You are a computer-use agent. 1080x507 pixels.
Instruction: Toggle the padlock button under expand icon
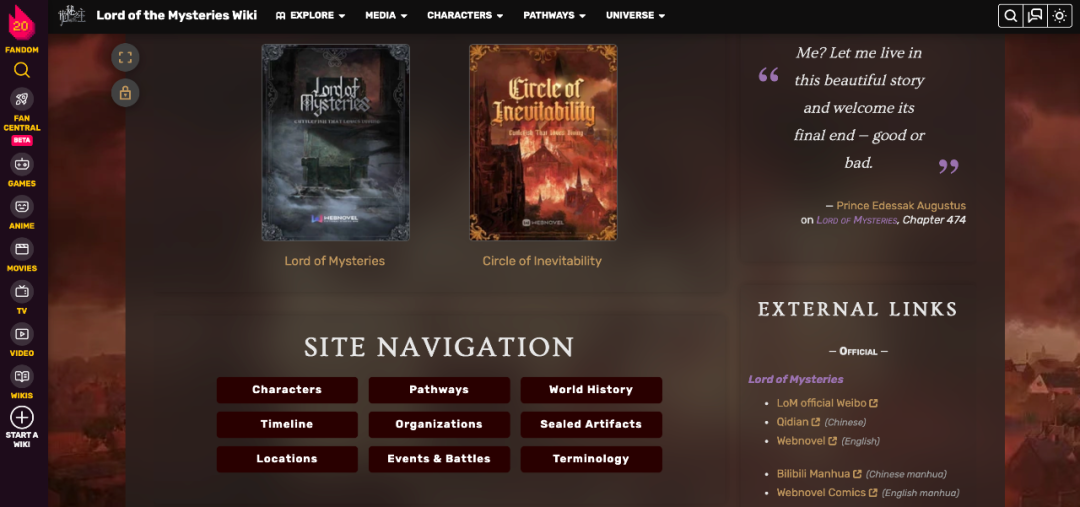[125, 93]
